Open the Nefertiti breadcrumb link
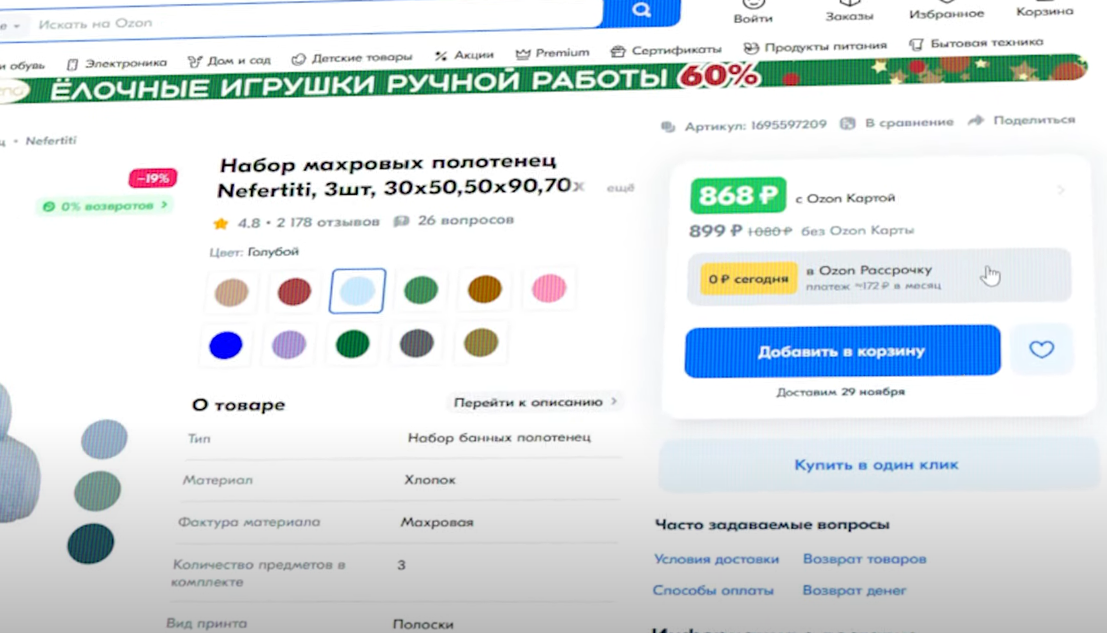 [x=51, y=140]
